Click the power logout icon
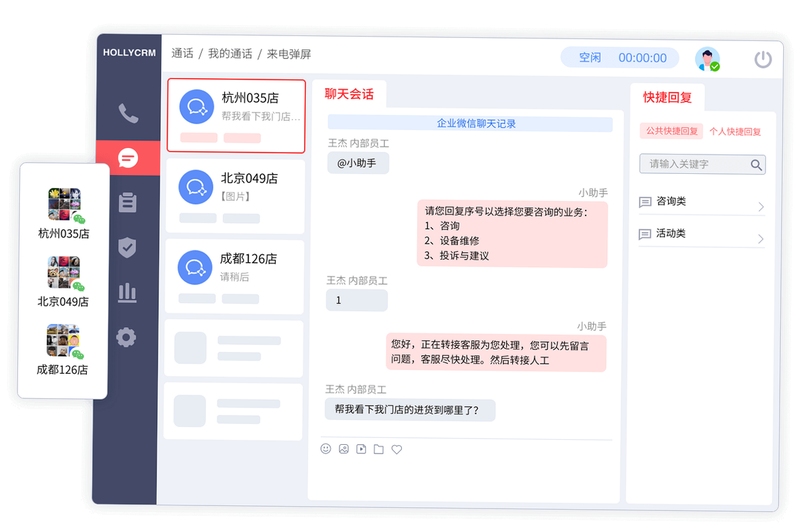 (x=763, y=59)
